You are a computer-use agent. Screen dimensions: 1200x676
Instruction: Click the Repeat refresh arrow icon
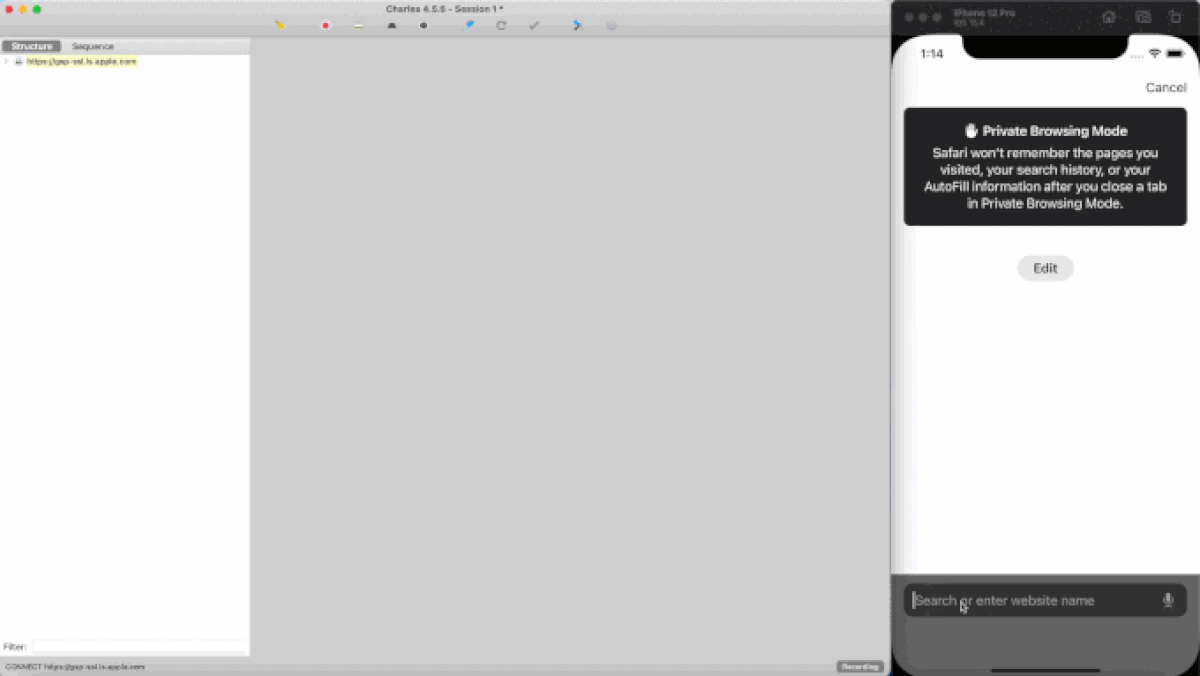coord(501,25)
